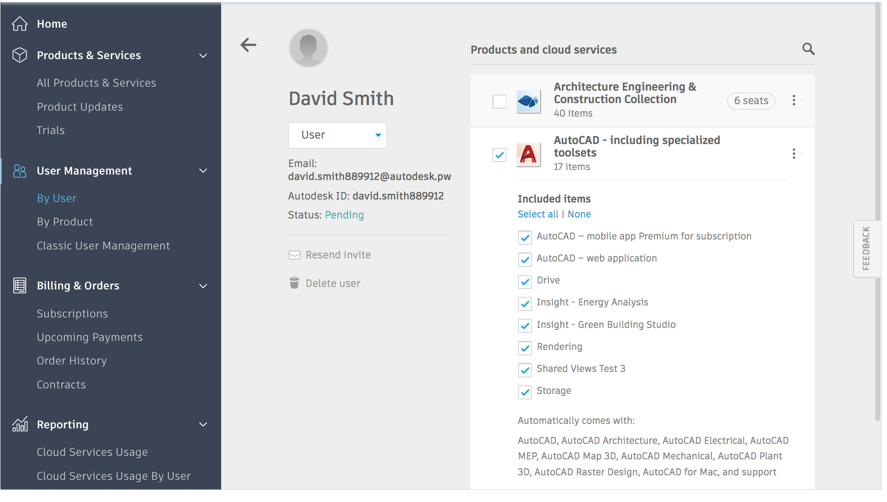887x502 pixels.
Task: Click the Home house icon
Action: [x=20, y=24]
